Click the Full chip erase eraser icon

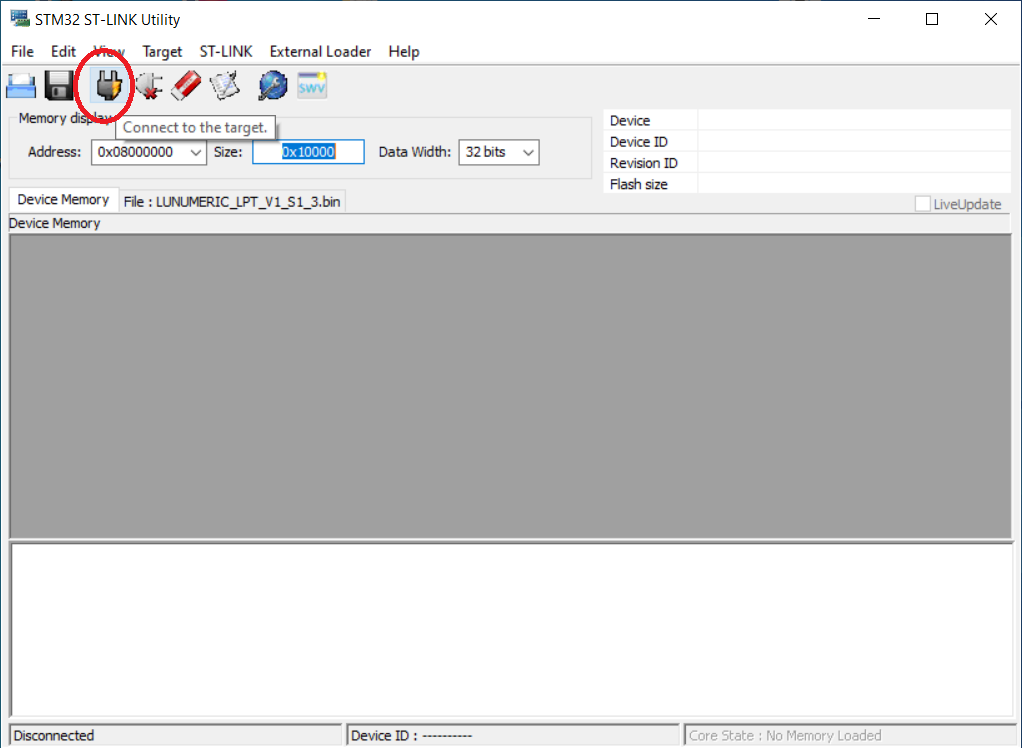click(x=187, y=86)
